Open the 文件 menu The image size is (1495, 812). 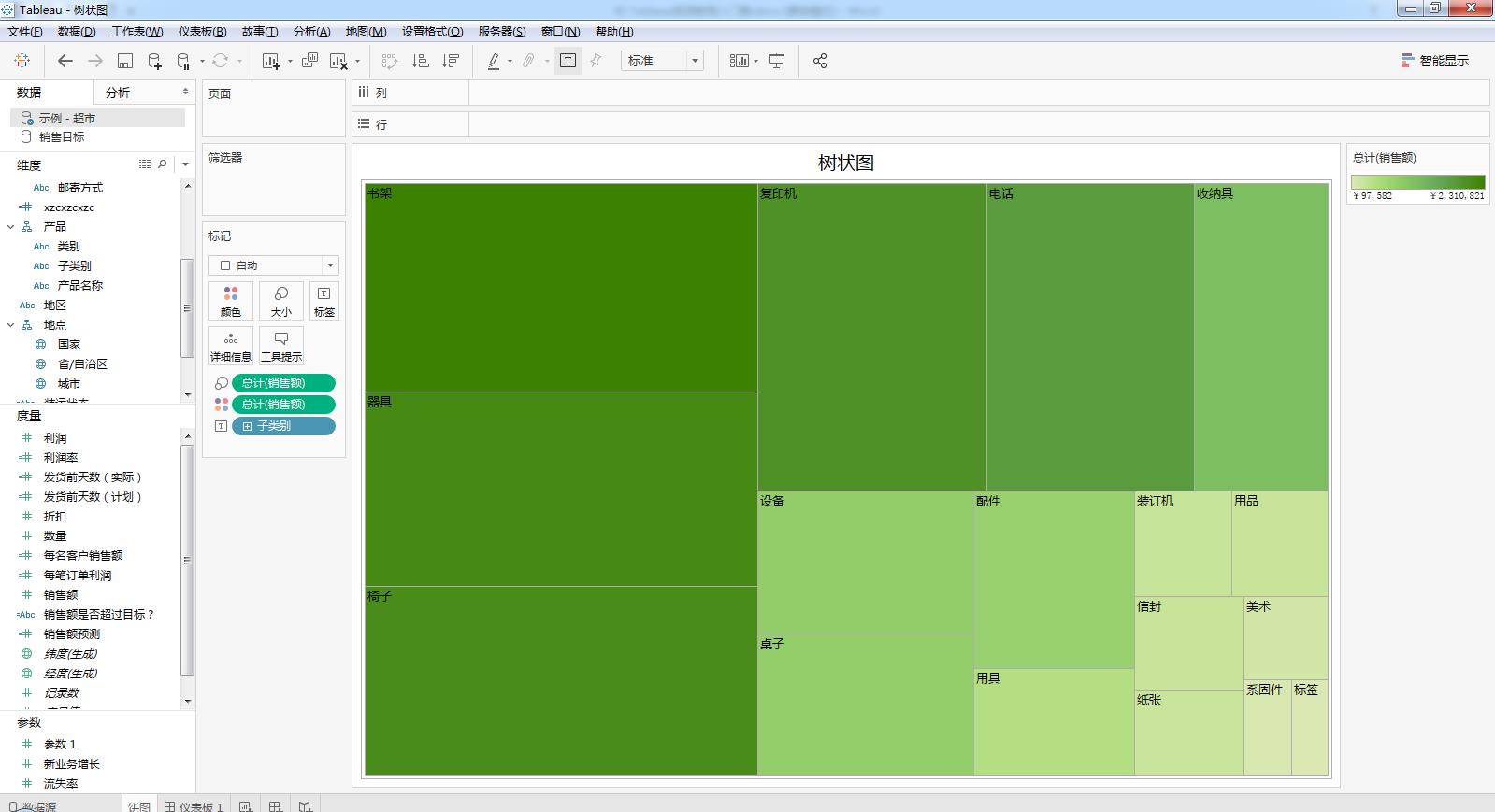click(x=24, y=31)
